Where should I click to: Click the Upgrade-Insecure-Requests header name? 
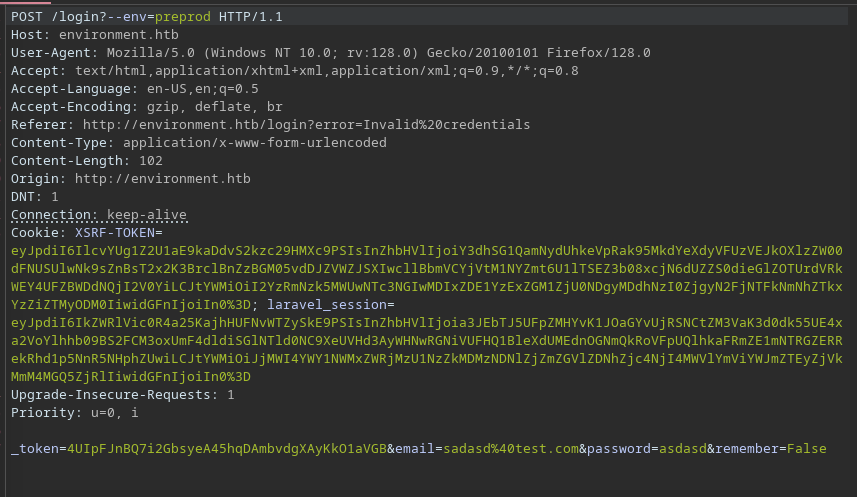[113, 395]
